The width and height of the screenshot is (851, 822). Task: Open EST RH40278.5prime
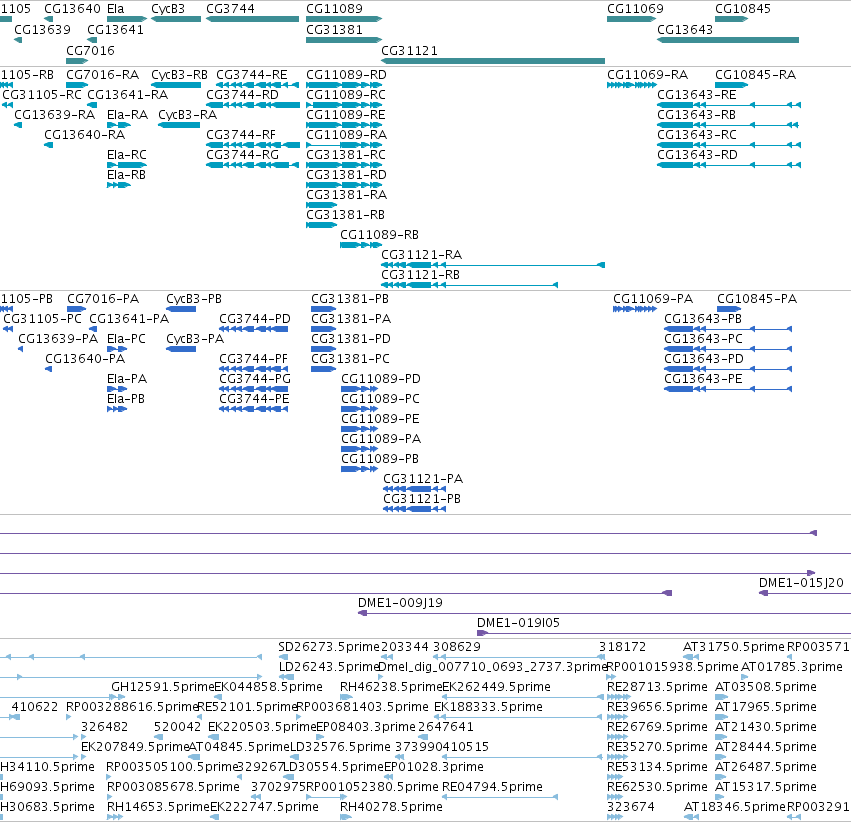[x=391, y=807]
